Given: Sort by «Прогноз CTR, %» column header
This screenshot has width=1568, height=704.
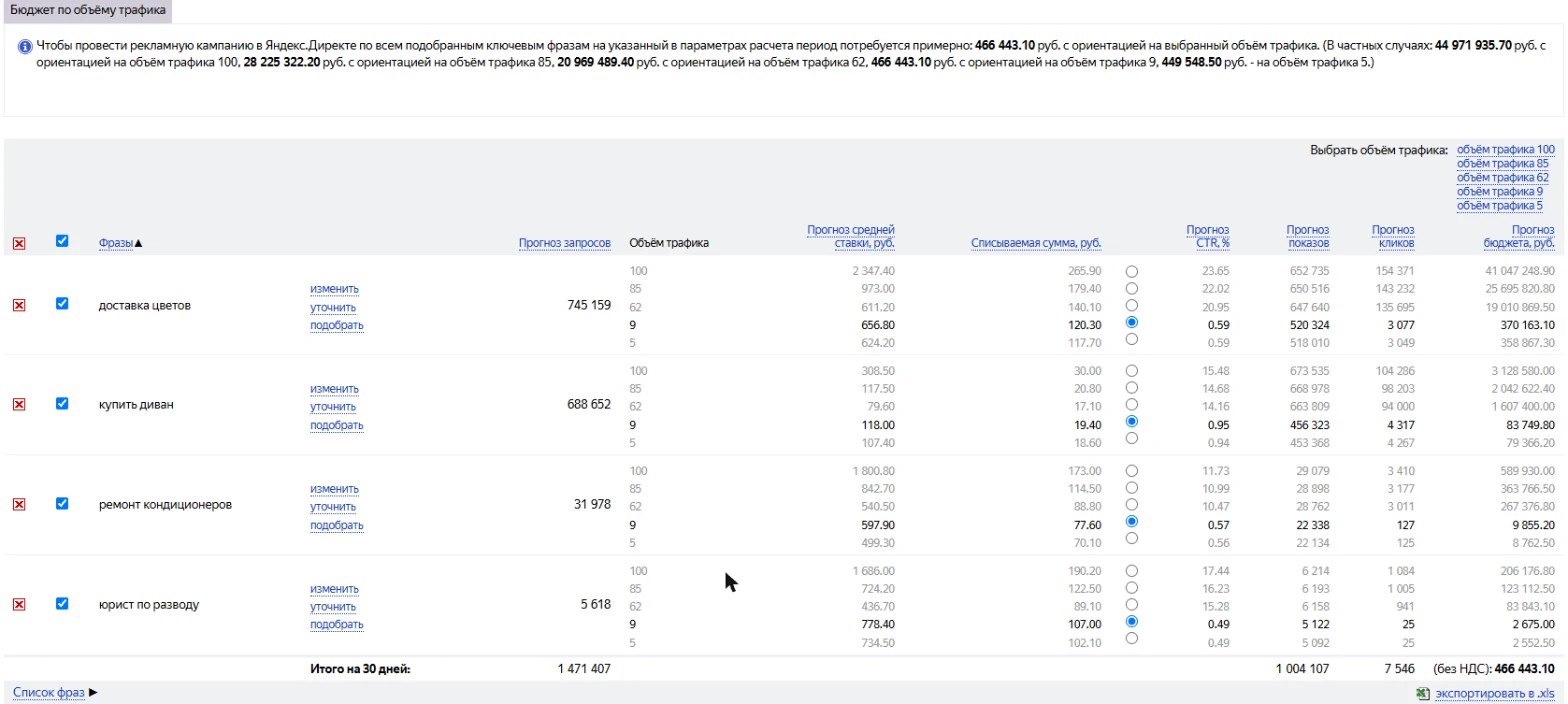Looking at the screenshot, I should pos(1207,236).
